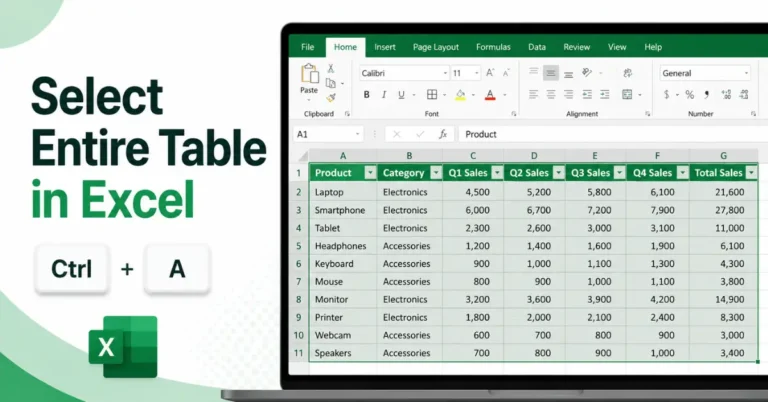Switch to the View tab
Image resolution: width=768 pixels, height=402 pixels.
coord(617,47)
